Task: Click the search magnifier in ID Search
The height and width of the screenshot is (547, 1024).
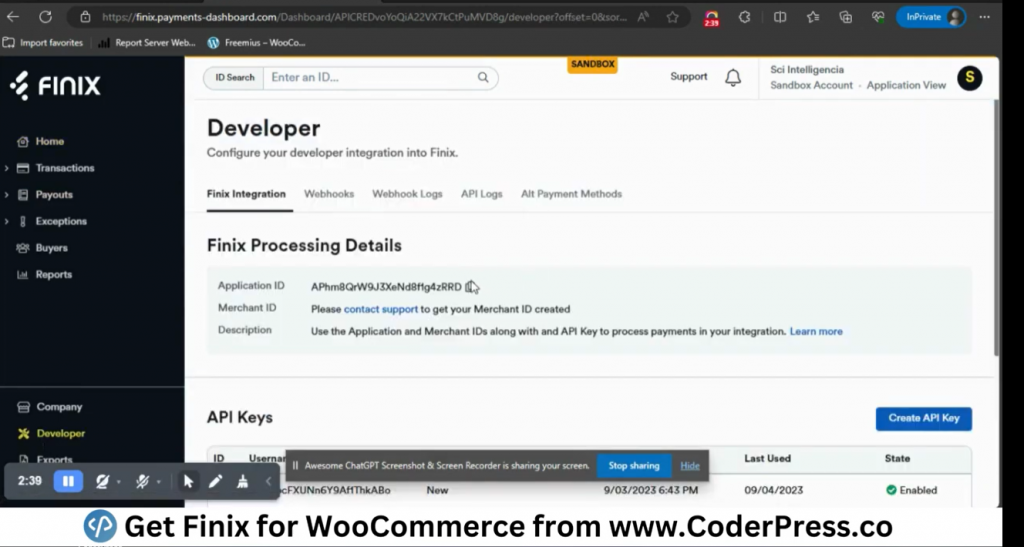Action: pyautogui.click(x=483, y=78)
